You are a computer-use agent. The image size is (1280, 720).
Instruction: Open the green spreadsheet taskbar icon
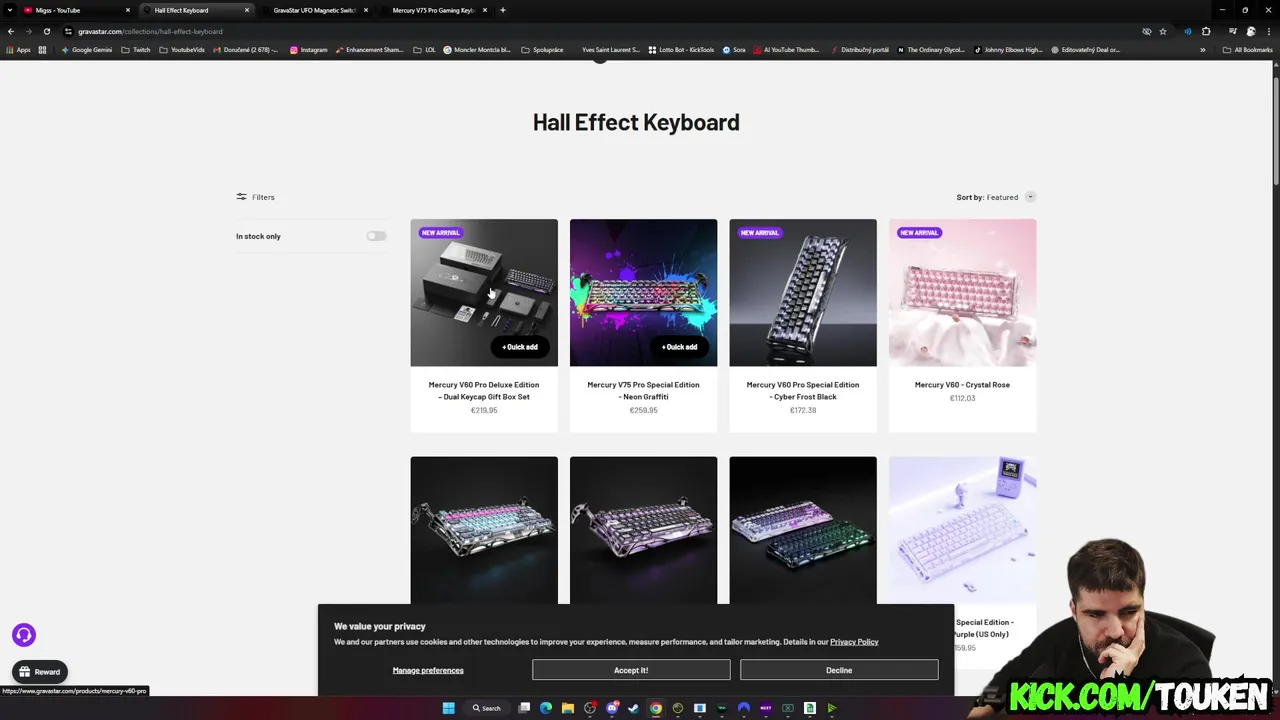pyautogui.click(x=810, y=708)
